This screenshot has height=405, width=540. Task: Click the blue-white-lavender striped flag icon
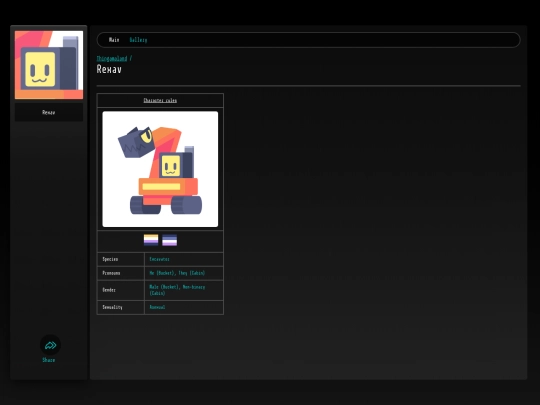(169, 240)
